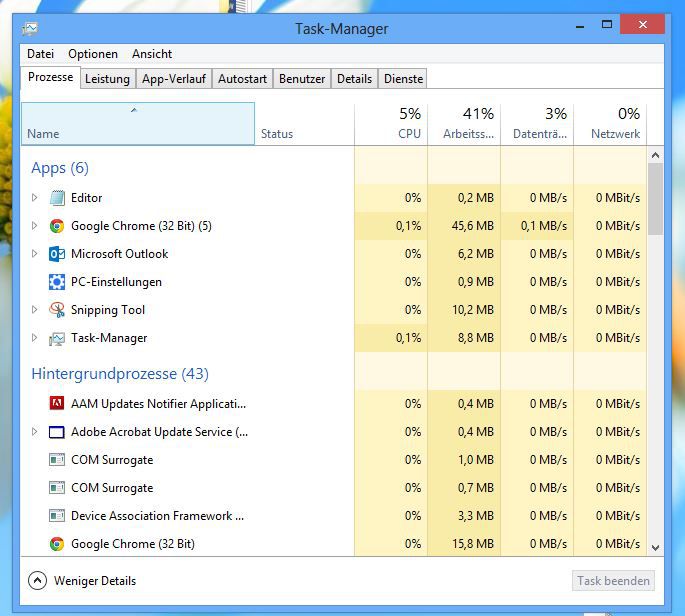Expand the Microsoft Outlook process group
The image size is (685, 616).
[35, 254]
